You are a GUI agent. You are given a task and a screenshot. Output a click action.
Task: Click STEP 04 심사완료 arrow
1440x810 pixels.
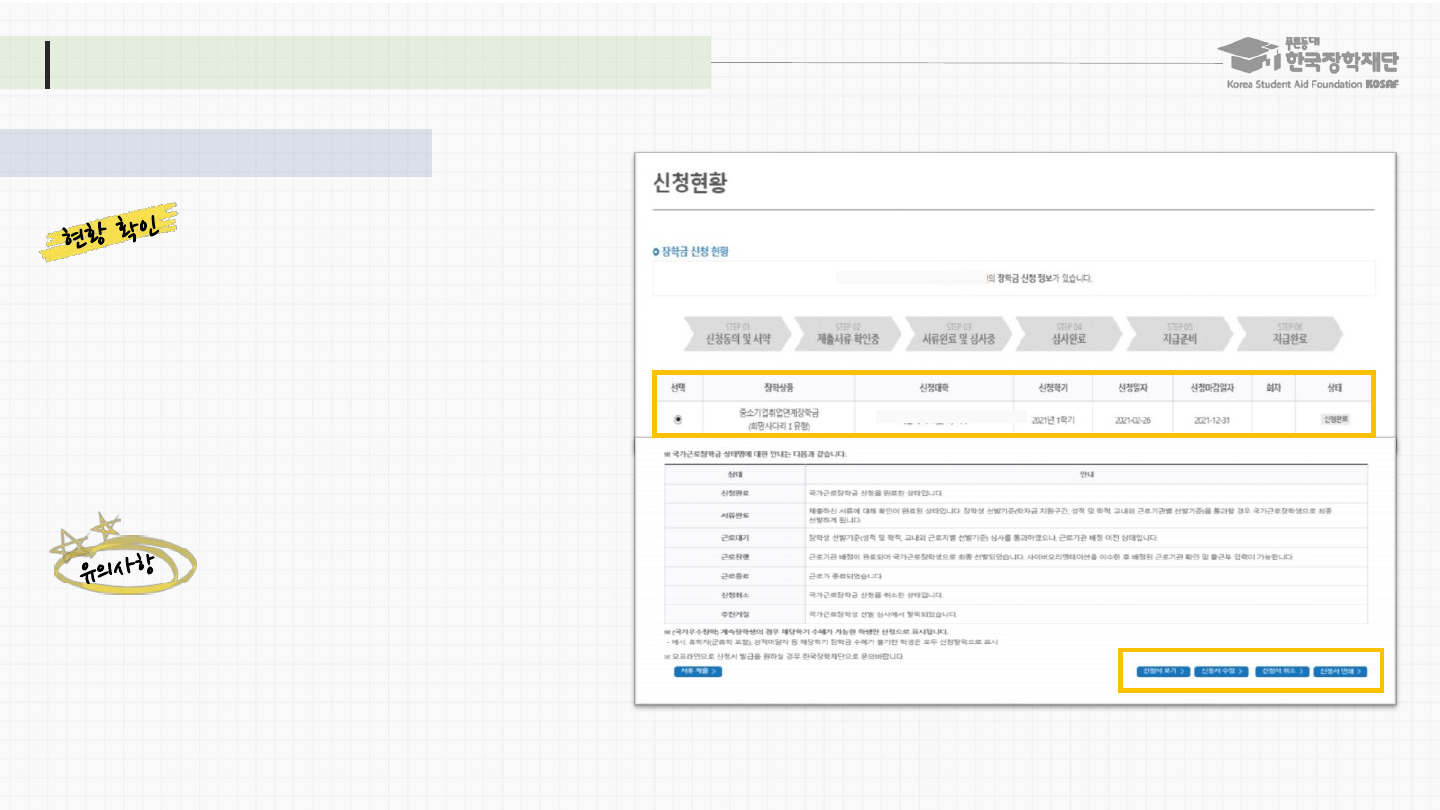(1069, 334)
